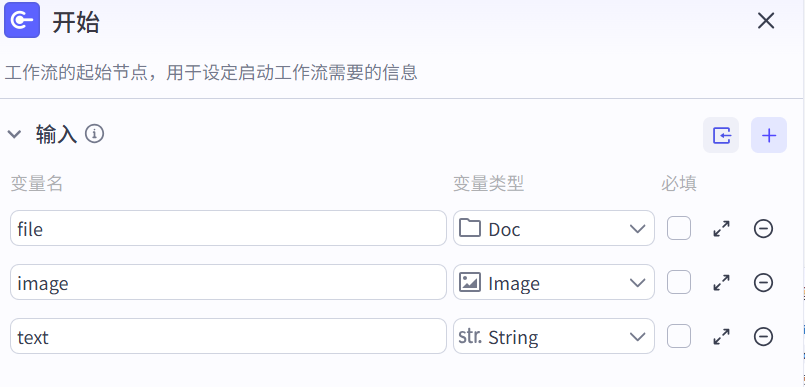Remove the image variable row
The width and height of the screenshot is (805, 387).
coord(763,282)
